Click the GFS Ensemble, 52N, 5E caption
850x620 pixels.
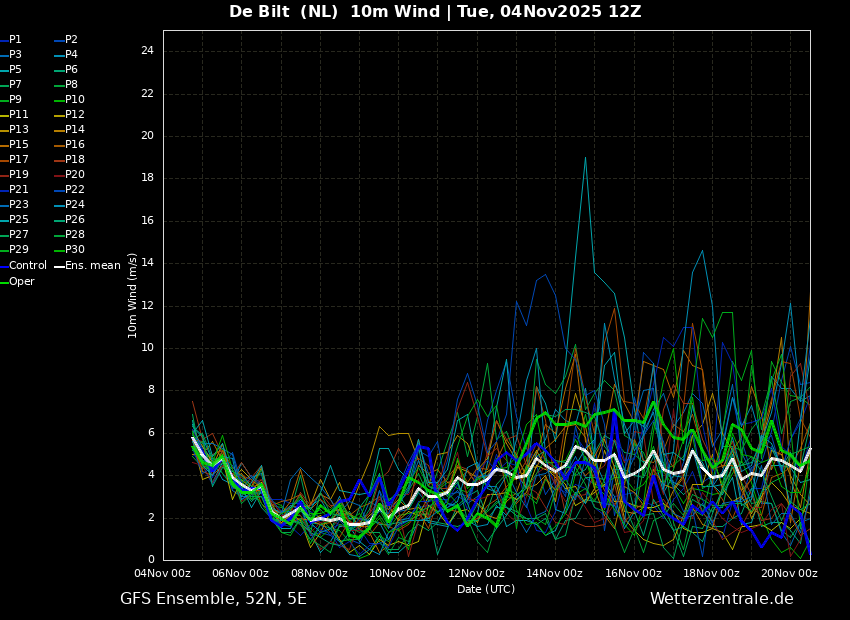point(213,599)
